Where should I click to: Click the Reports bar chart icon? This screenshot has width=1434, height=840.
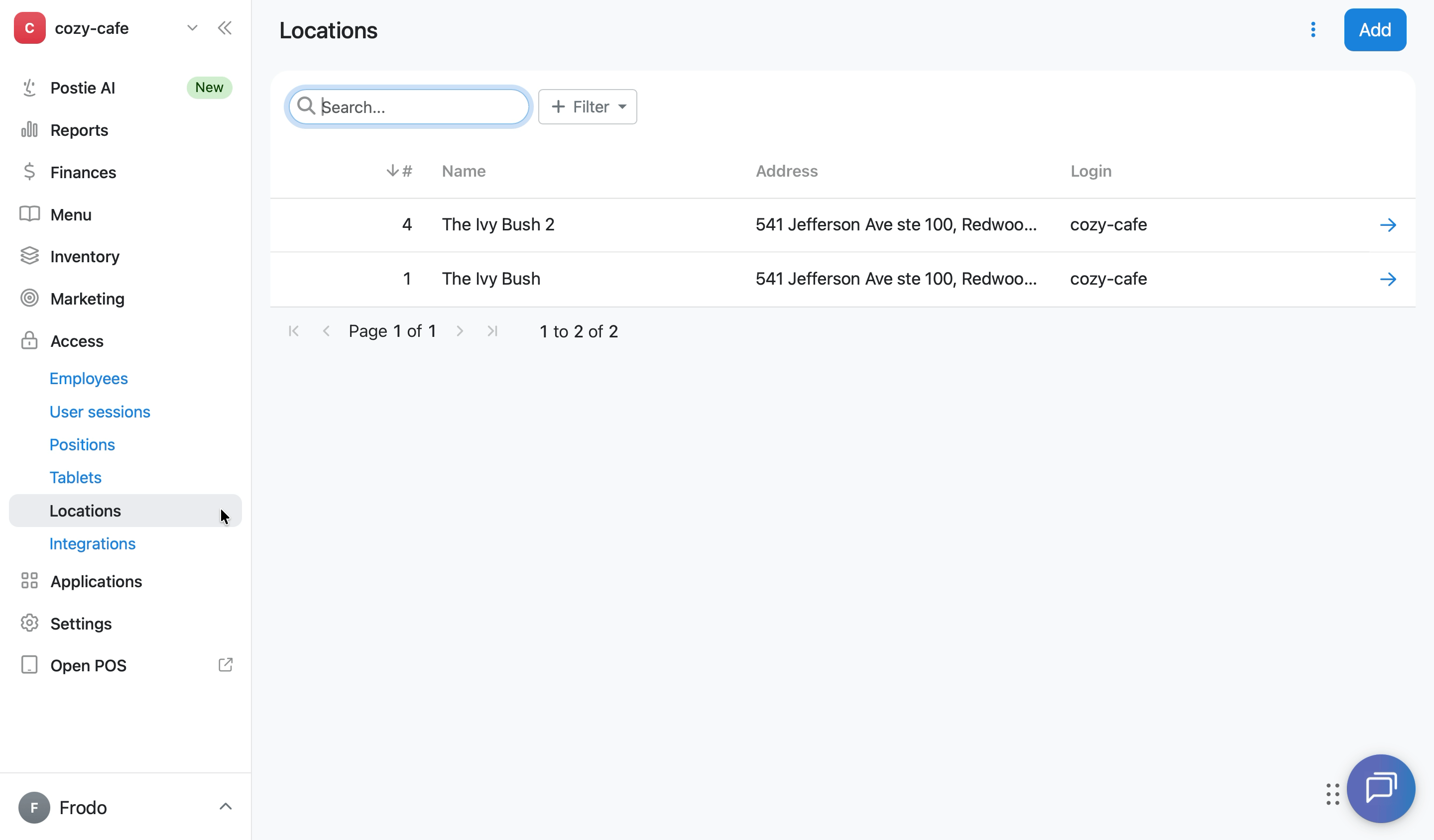(x=29, y=130)
